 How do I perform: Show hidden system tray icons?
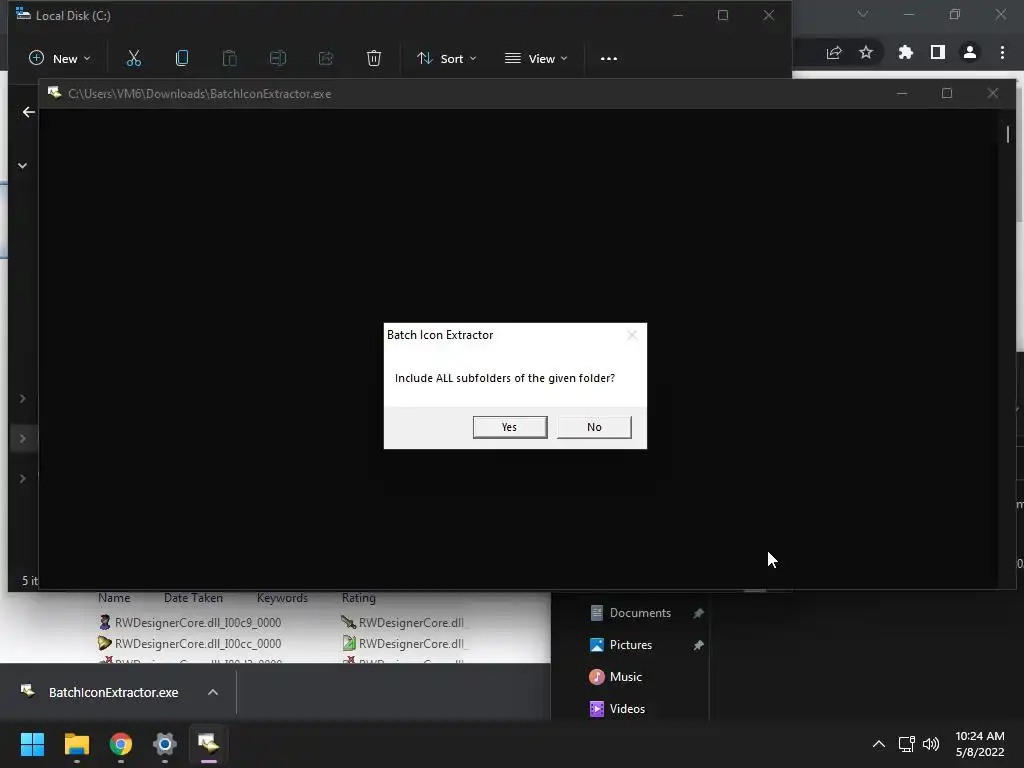(x=879, y=744)
